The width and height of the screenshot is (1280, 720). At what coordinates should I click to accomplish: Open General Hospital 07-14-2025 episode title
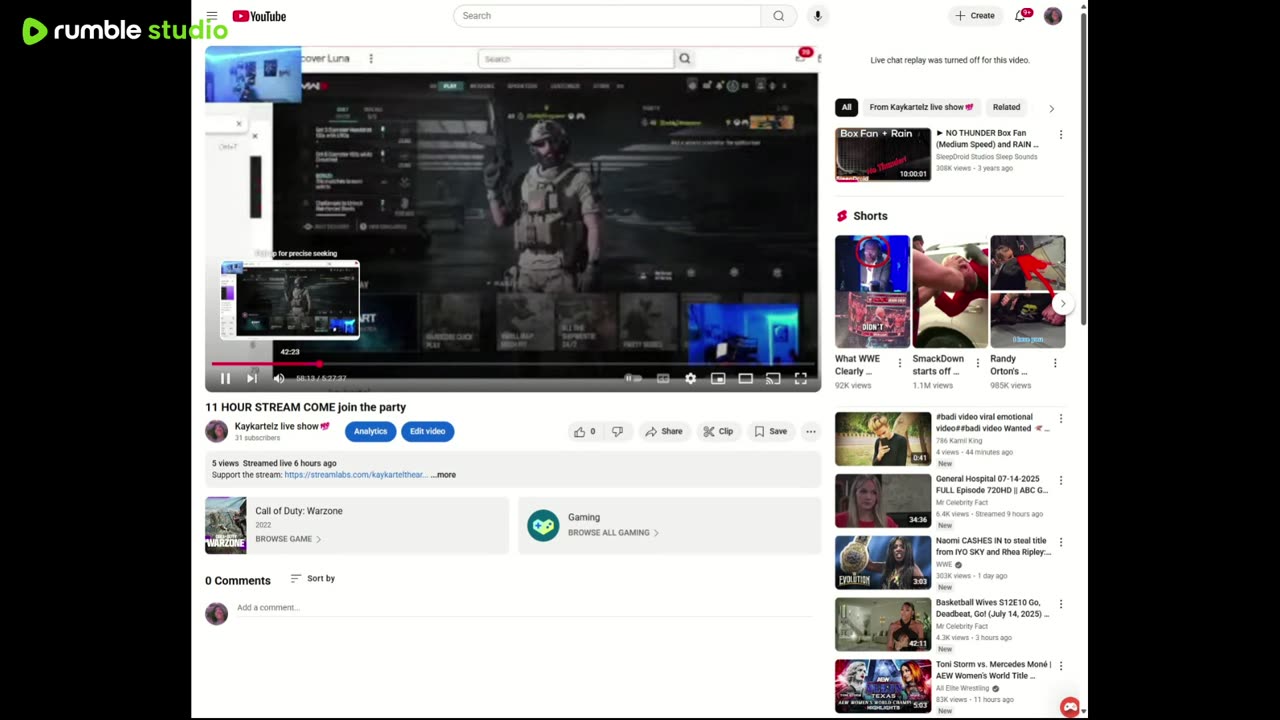(992, 484)
